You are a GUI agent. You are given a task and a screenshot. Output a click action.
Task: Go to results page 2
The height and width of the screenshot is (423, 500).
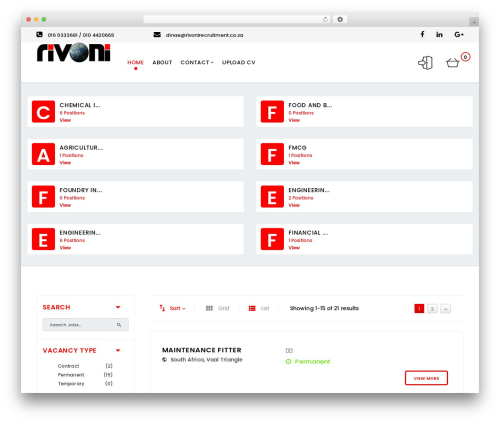(432, 309)
